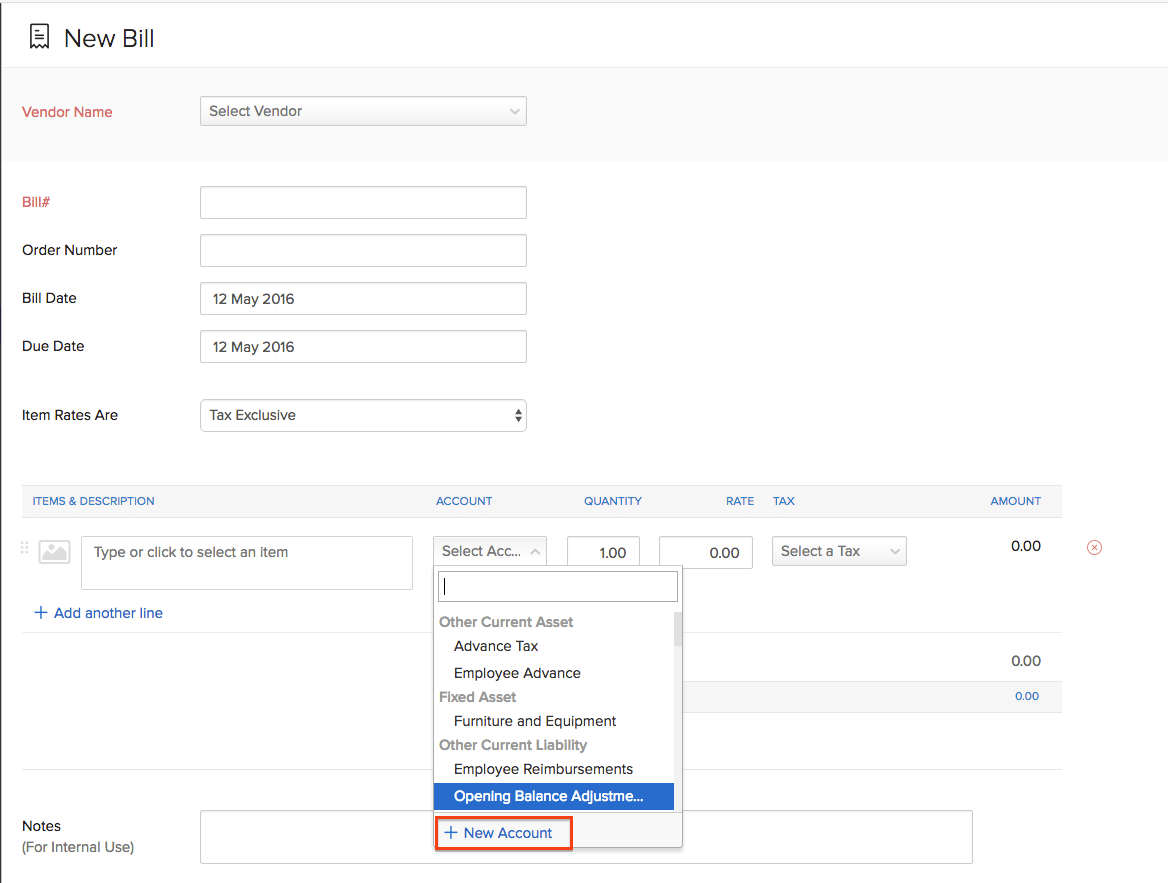Click the New Account button
This screenshot has width=1168, height=883.
point(503,832)
